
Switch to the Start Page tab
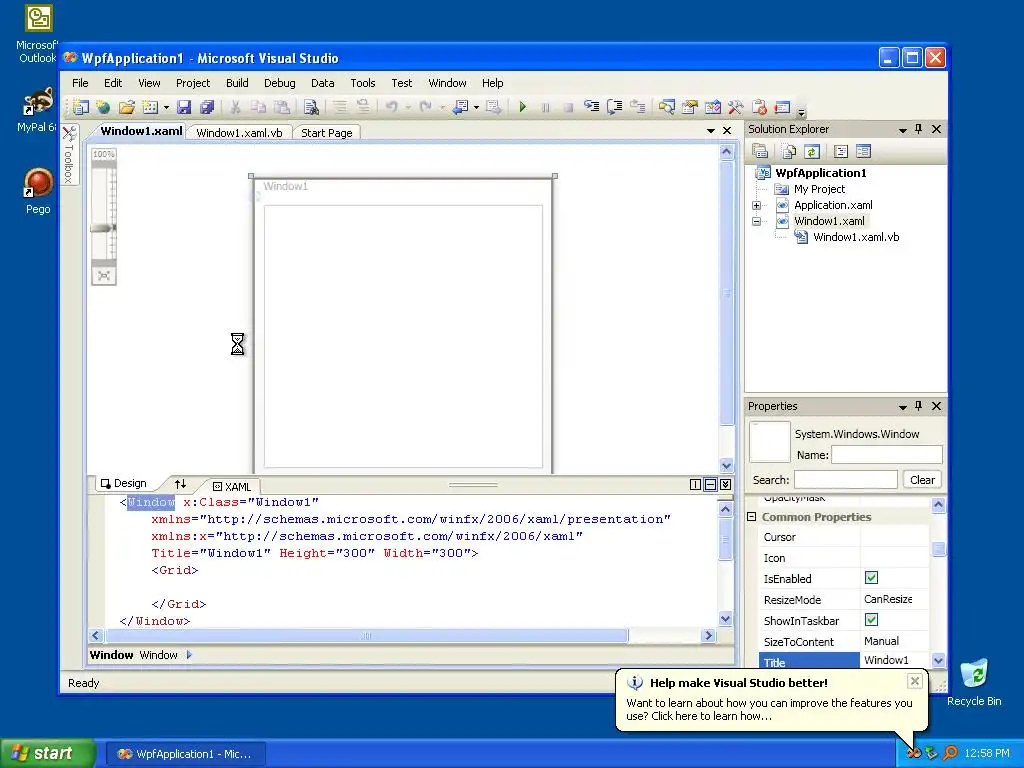click(x=327, y=133)
